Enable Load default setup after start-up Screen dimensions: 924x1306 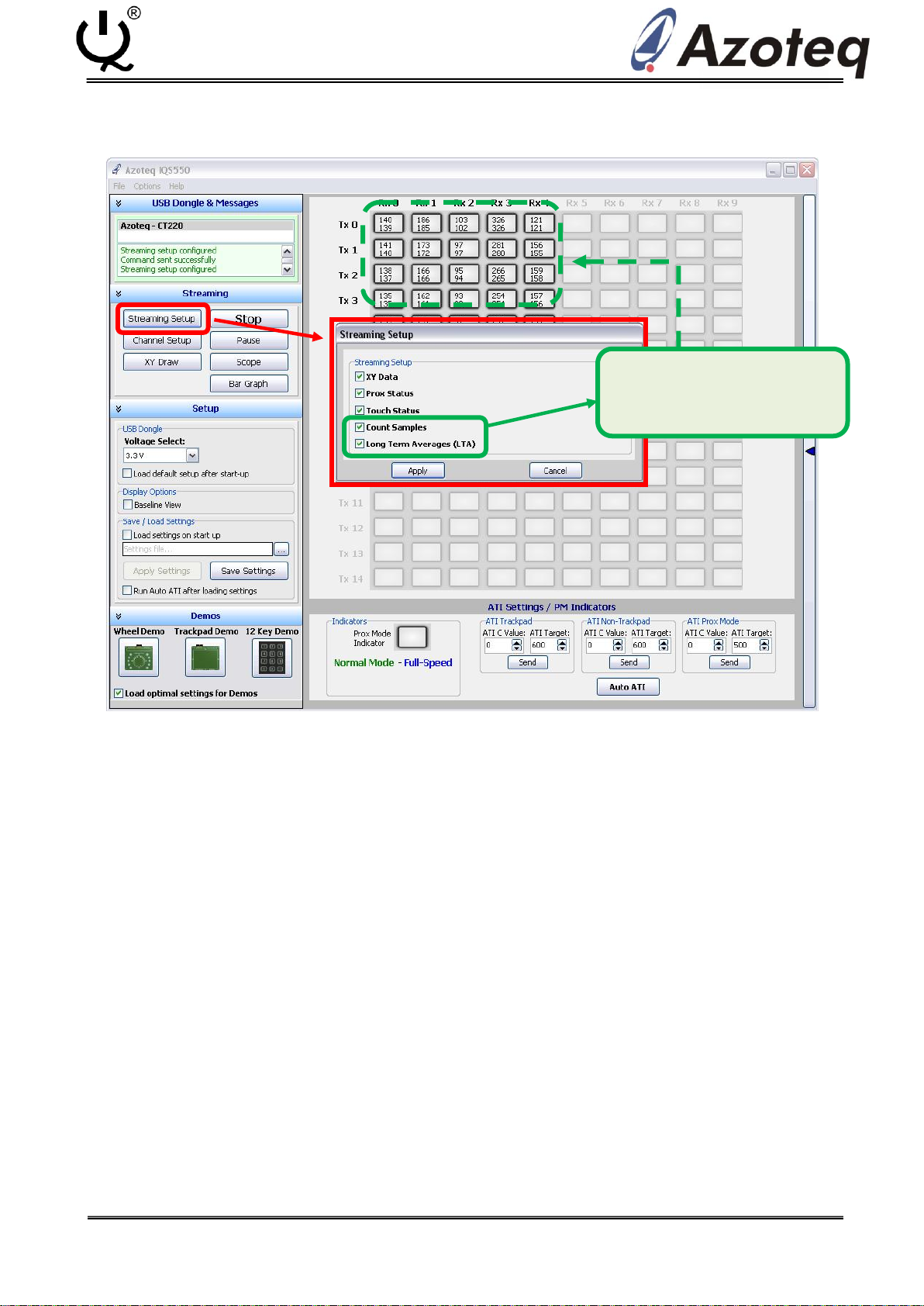point(127,473)
